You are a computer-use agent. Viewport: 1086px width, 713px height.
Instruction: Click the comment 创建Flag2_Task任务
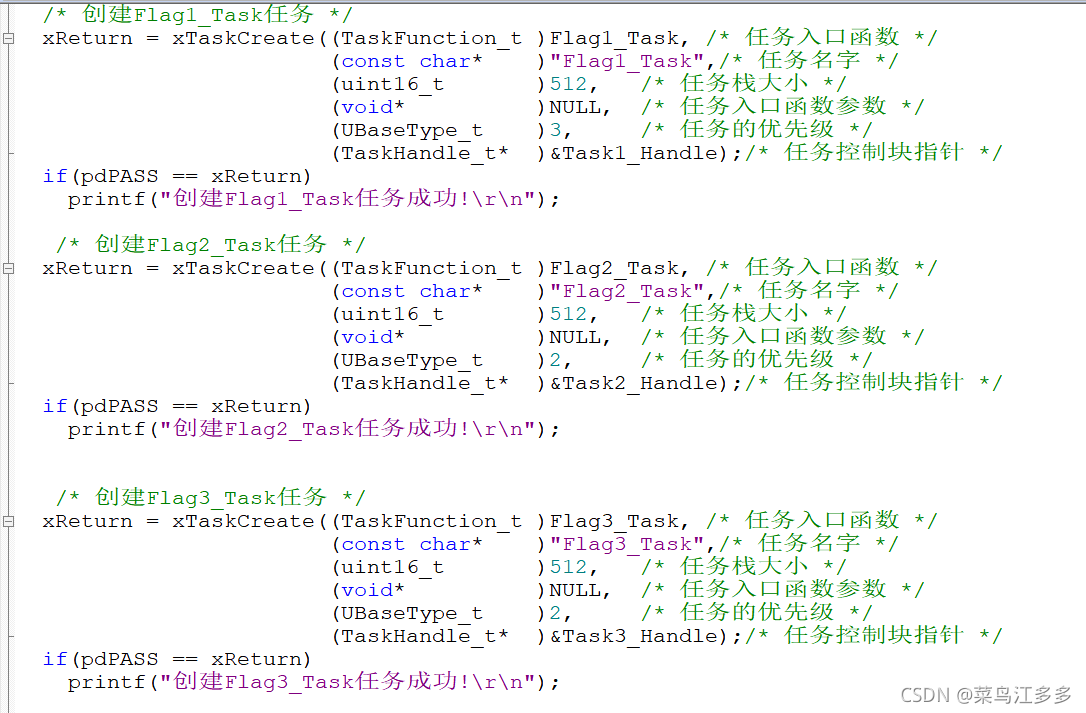pos(211,245)
